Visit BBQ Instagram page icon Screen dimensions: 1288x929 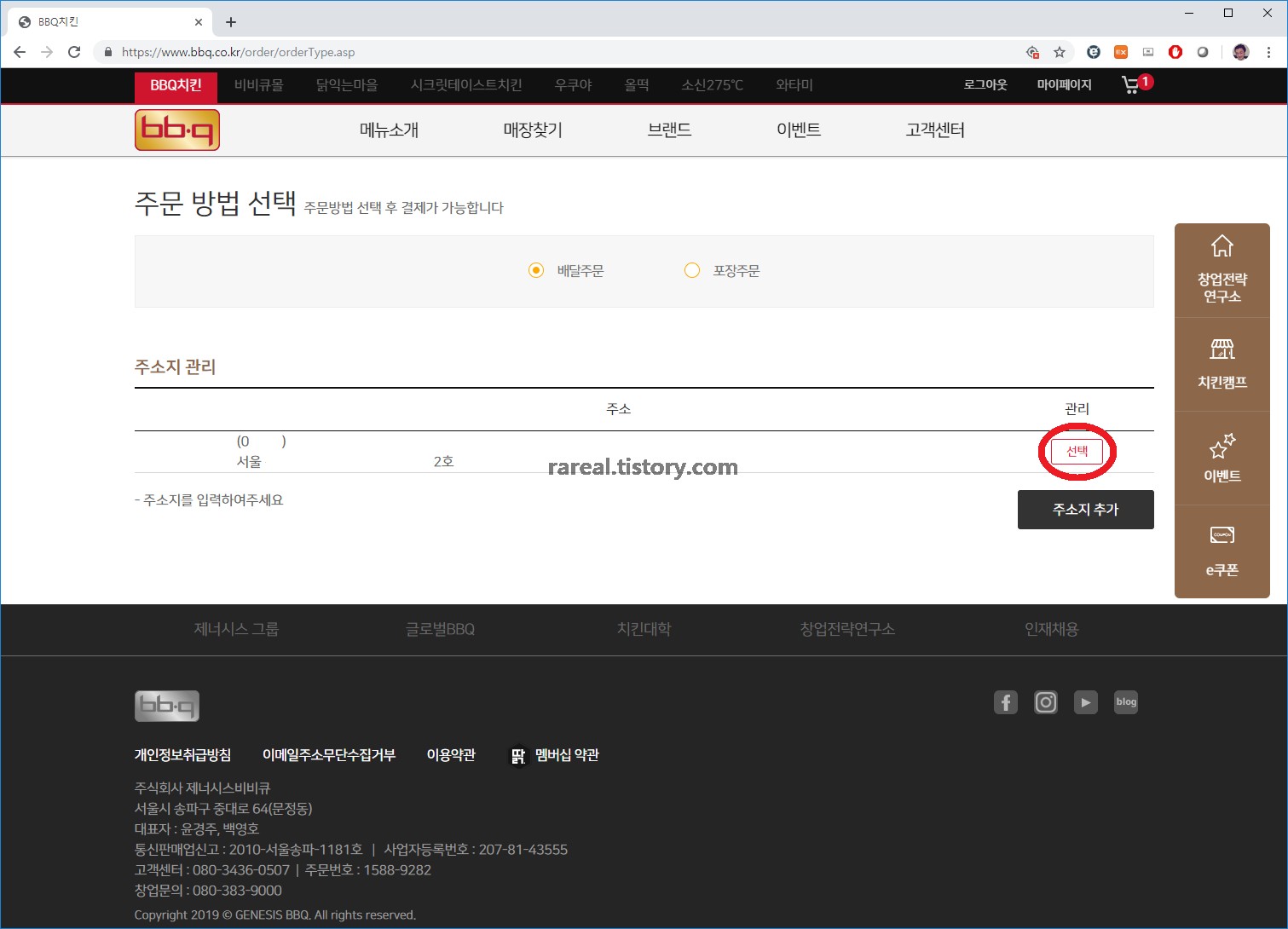pos(1046,702)
